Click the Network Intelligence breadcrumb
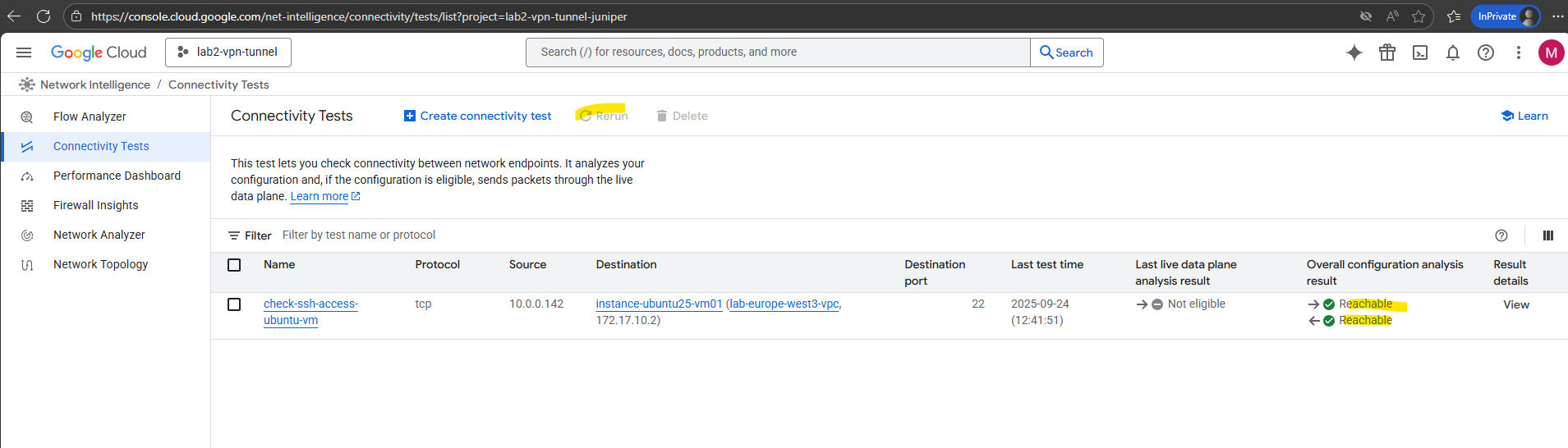This screenshot has height=448, width=1568. [x=95, y=85]
